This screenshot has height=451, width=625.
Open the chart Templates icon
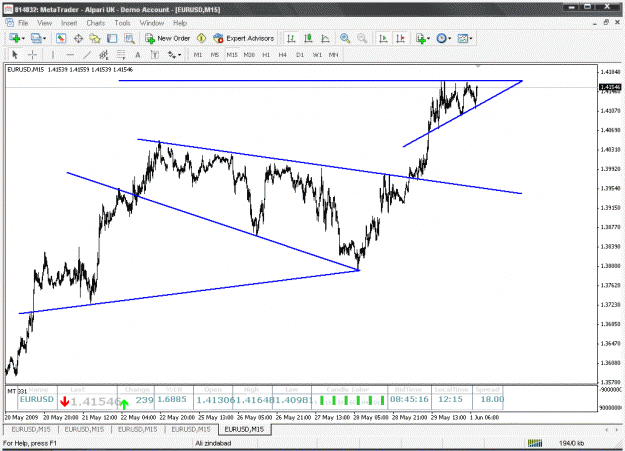pos(462,38)
